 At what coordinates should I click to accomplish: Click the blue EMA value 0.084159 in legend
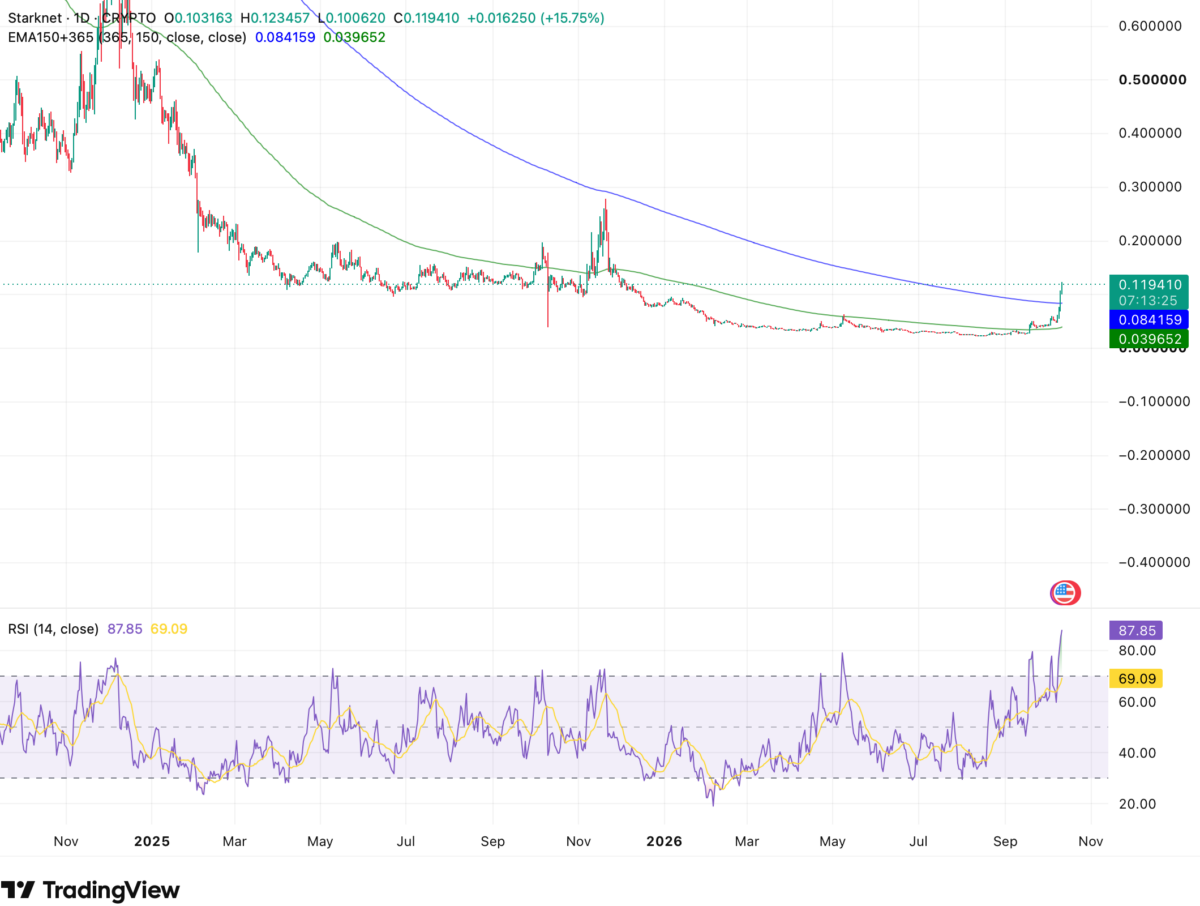[x=286, y=37]
